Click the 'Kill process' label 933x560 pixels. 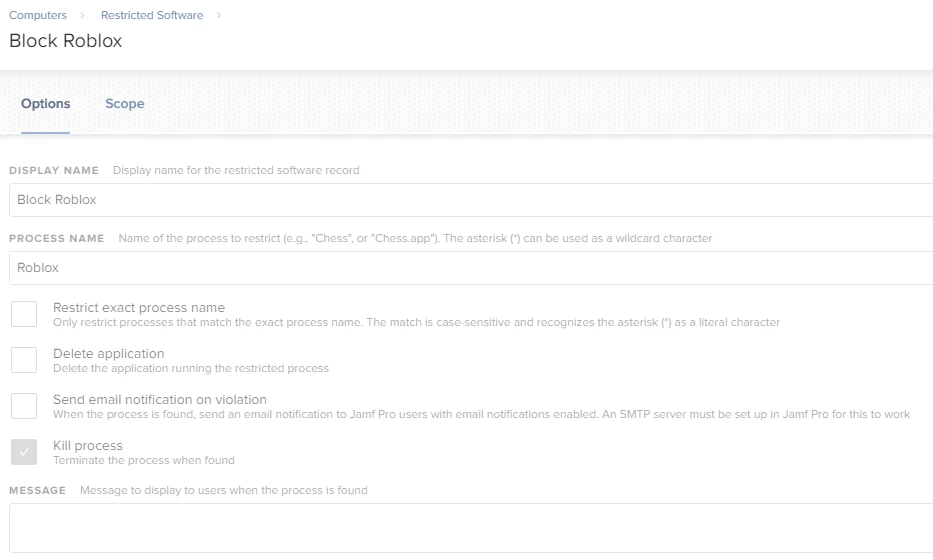(x=87, y=446)
